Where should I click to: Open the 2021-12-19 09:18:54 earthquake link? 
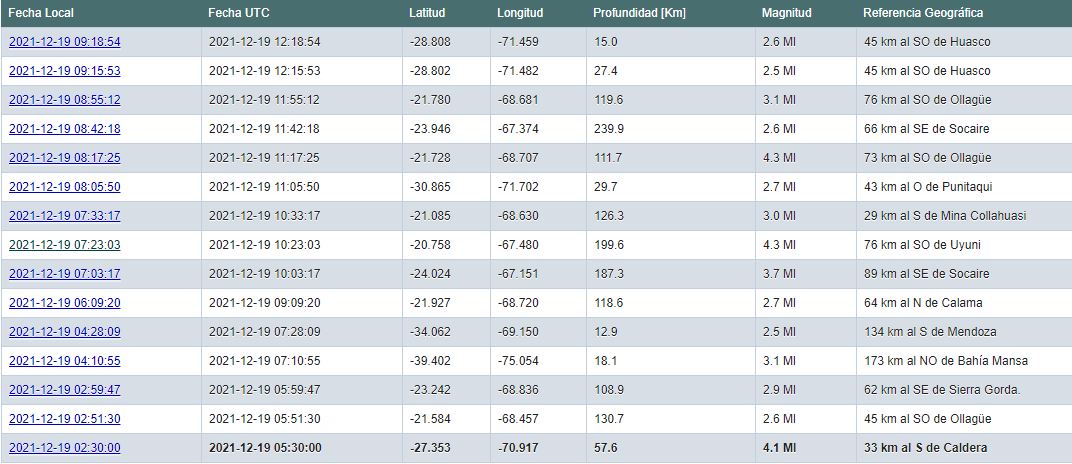[x=64, y=42]
